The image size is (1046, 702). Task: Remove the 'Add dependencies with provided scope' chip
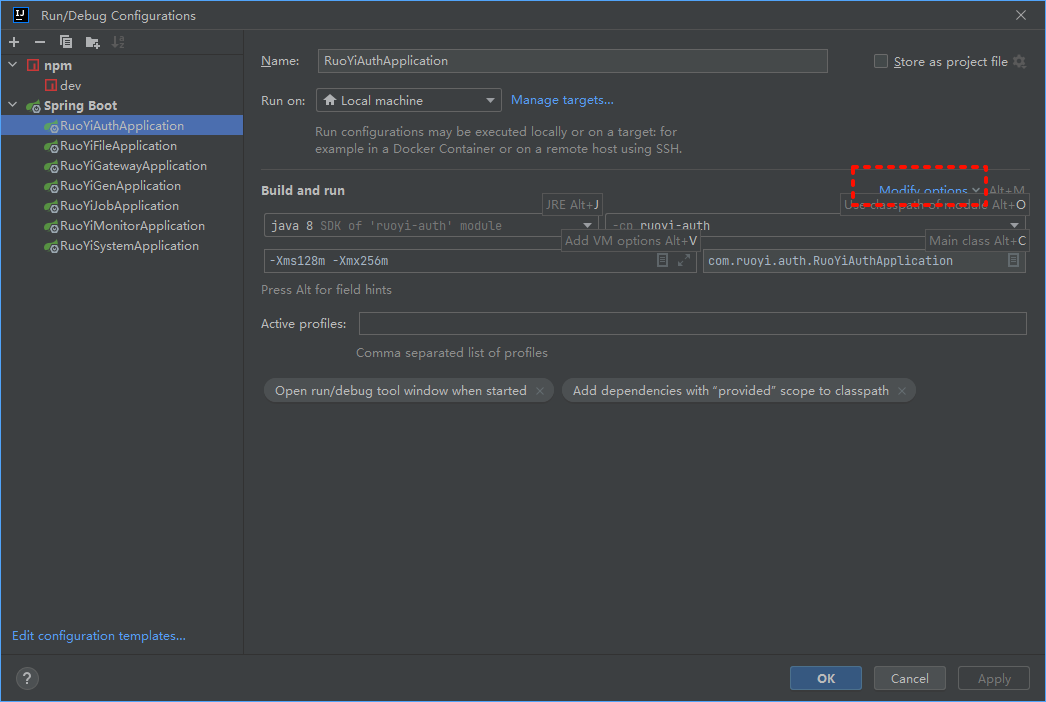(x=902, y=391)
